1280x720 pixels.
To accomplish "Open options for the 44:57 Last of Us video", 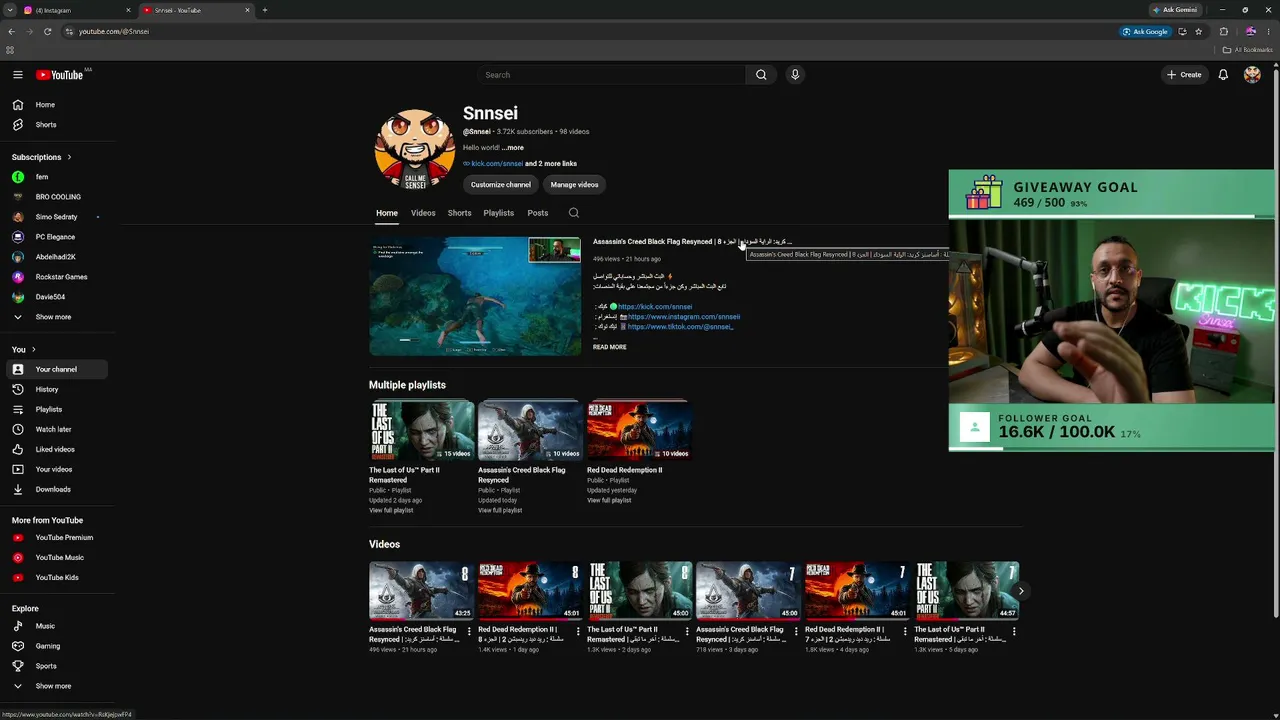I will point(1014,631).
